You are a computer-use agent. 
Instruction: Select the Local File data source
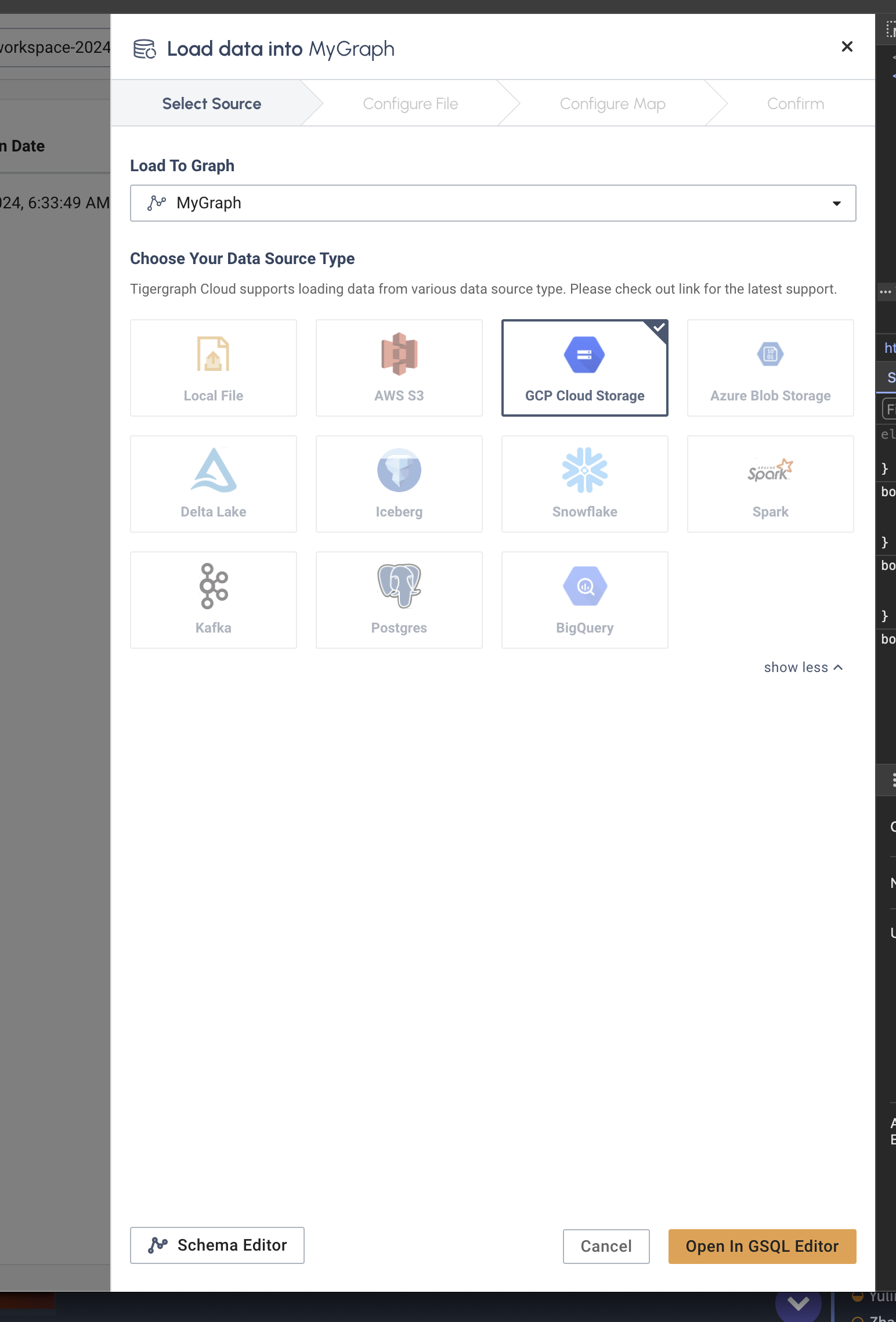(x=214, y=368)
